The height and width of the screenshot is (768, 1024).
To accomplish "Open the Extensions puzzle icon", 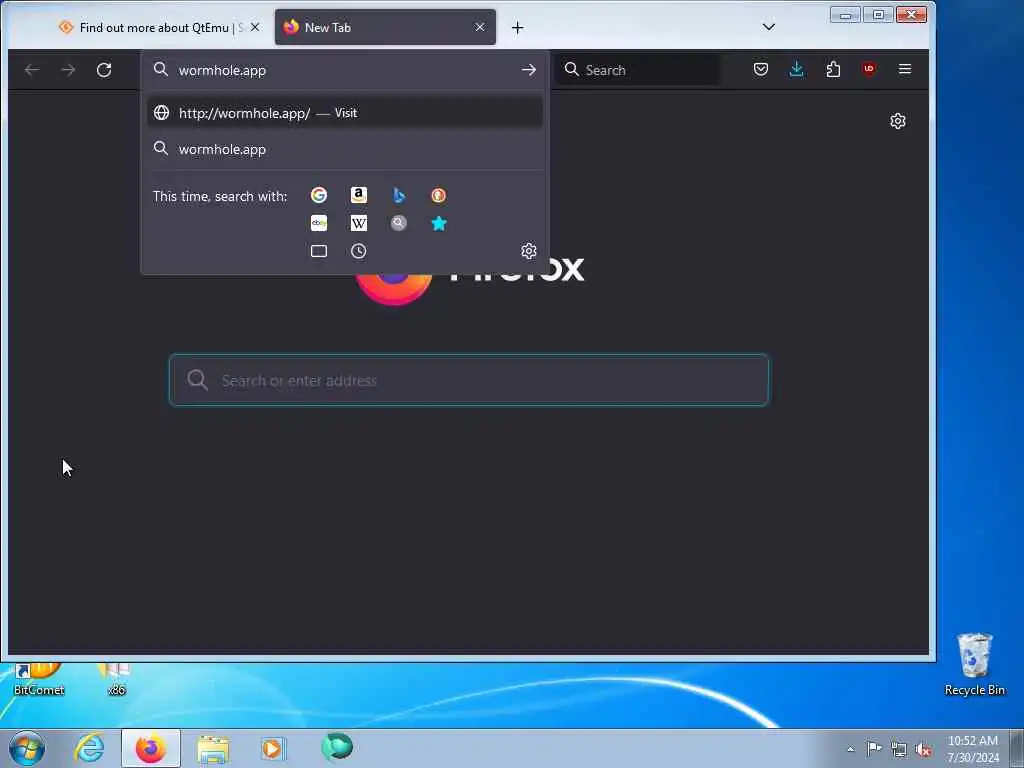I will [x=833, y=69].
